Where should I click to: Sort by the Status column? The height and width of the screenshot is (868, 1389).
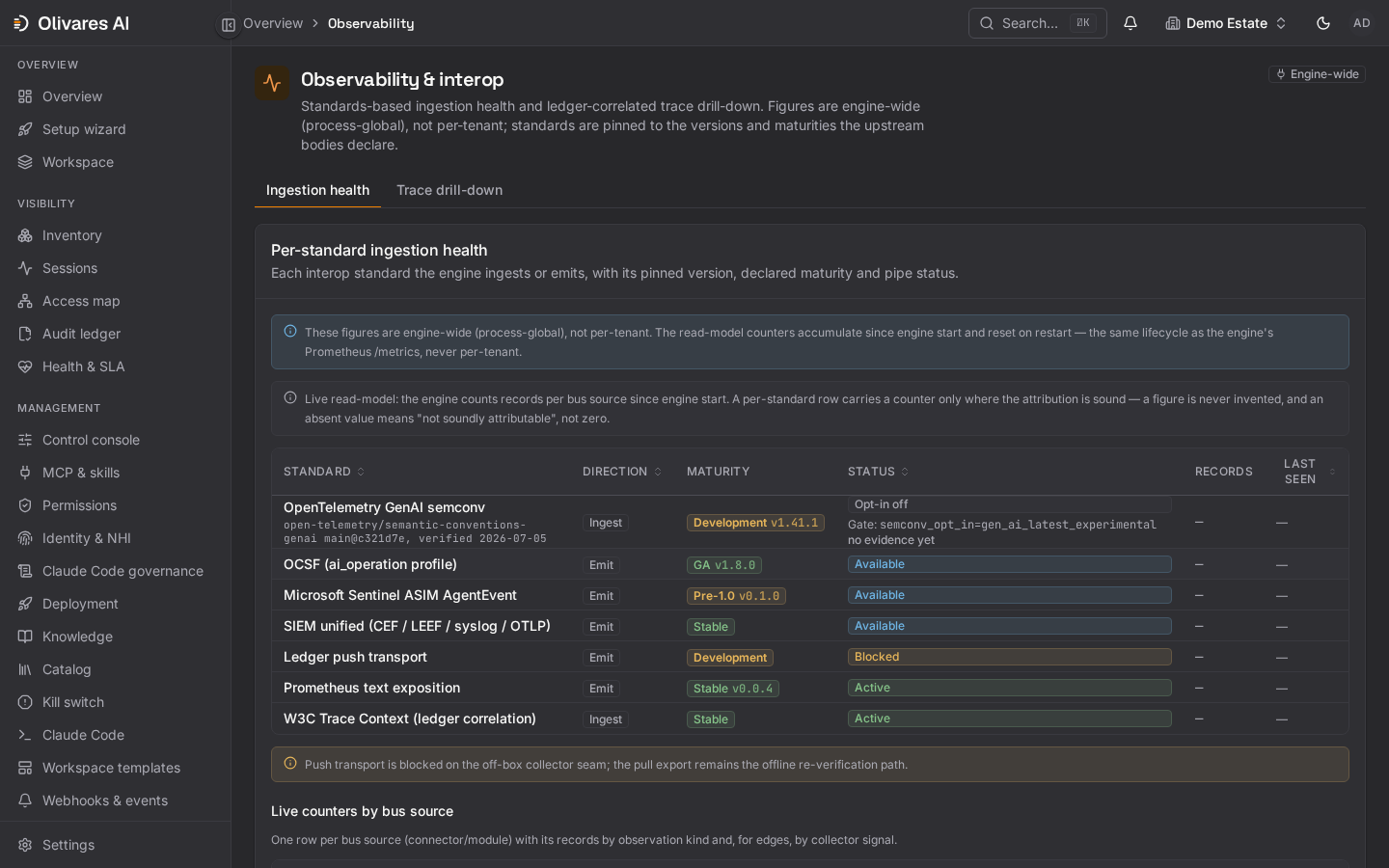(879, 472)
